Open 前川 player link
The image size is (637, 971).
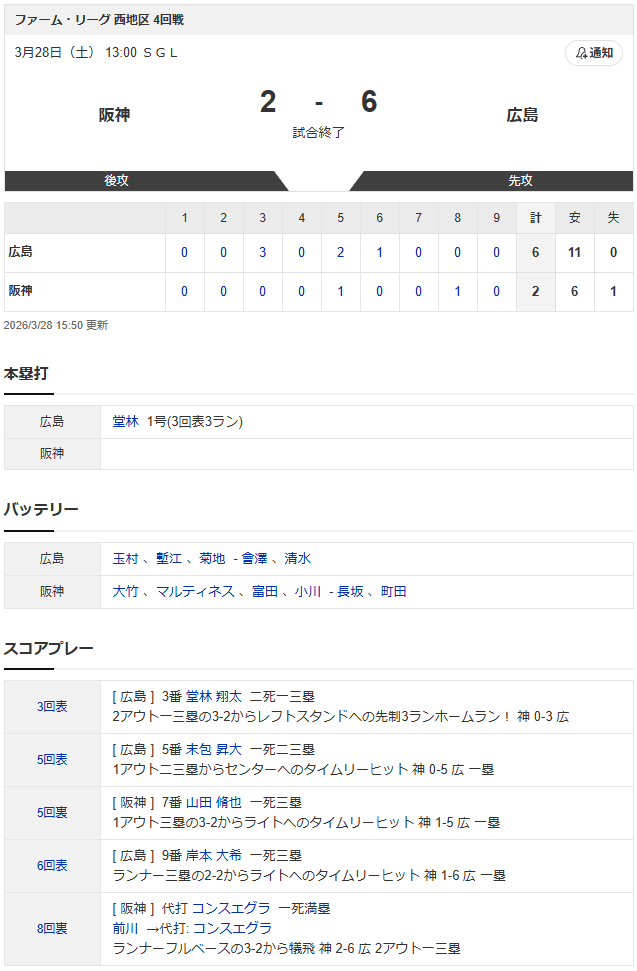[x=125, y=928]
